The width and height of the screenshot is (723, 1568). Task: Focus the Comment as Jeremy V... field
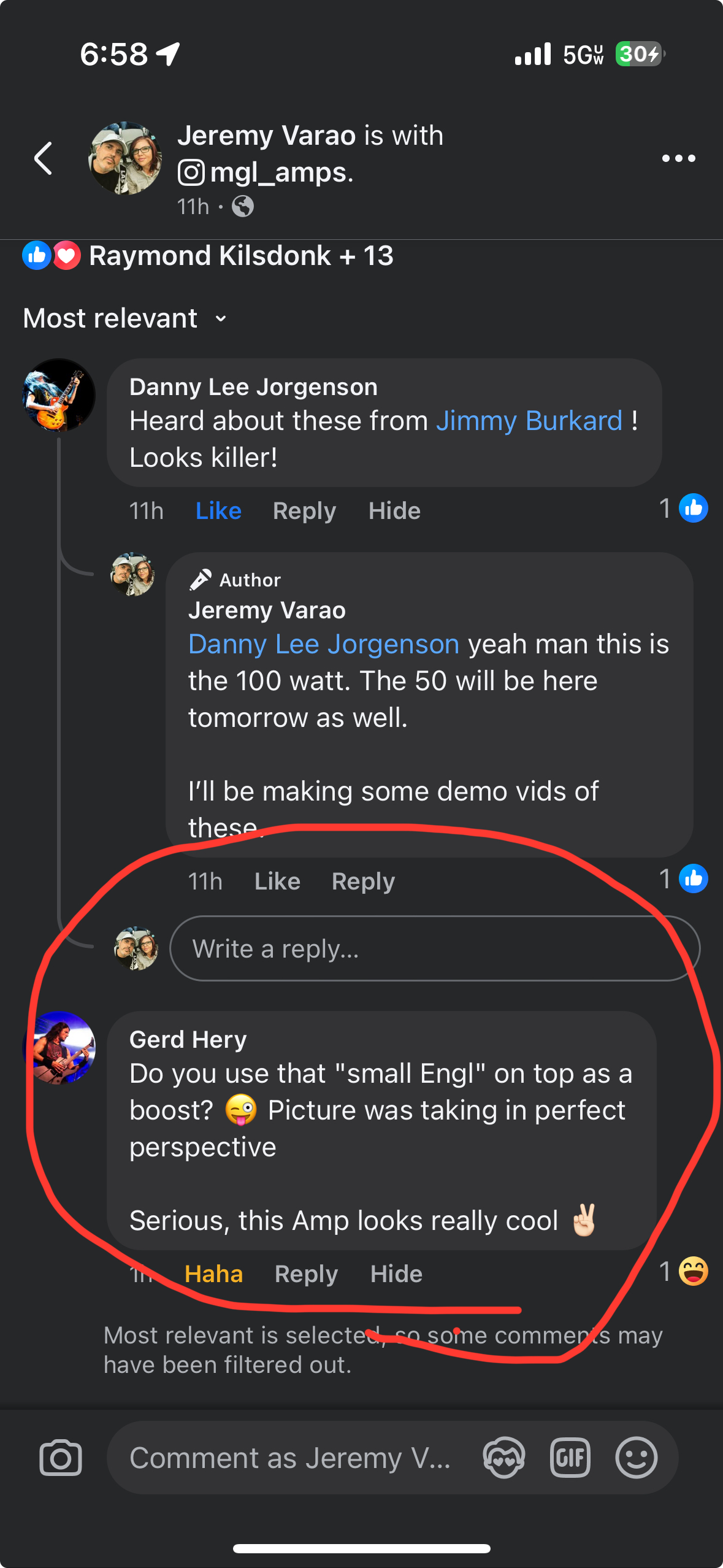point(289,1458)
